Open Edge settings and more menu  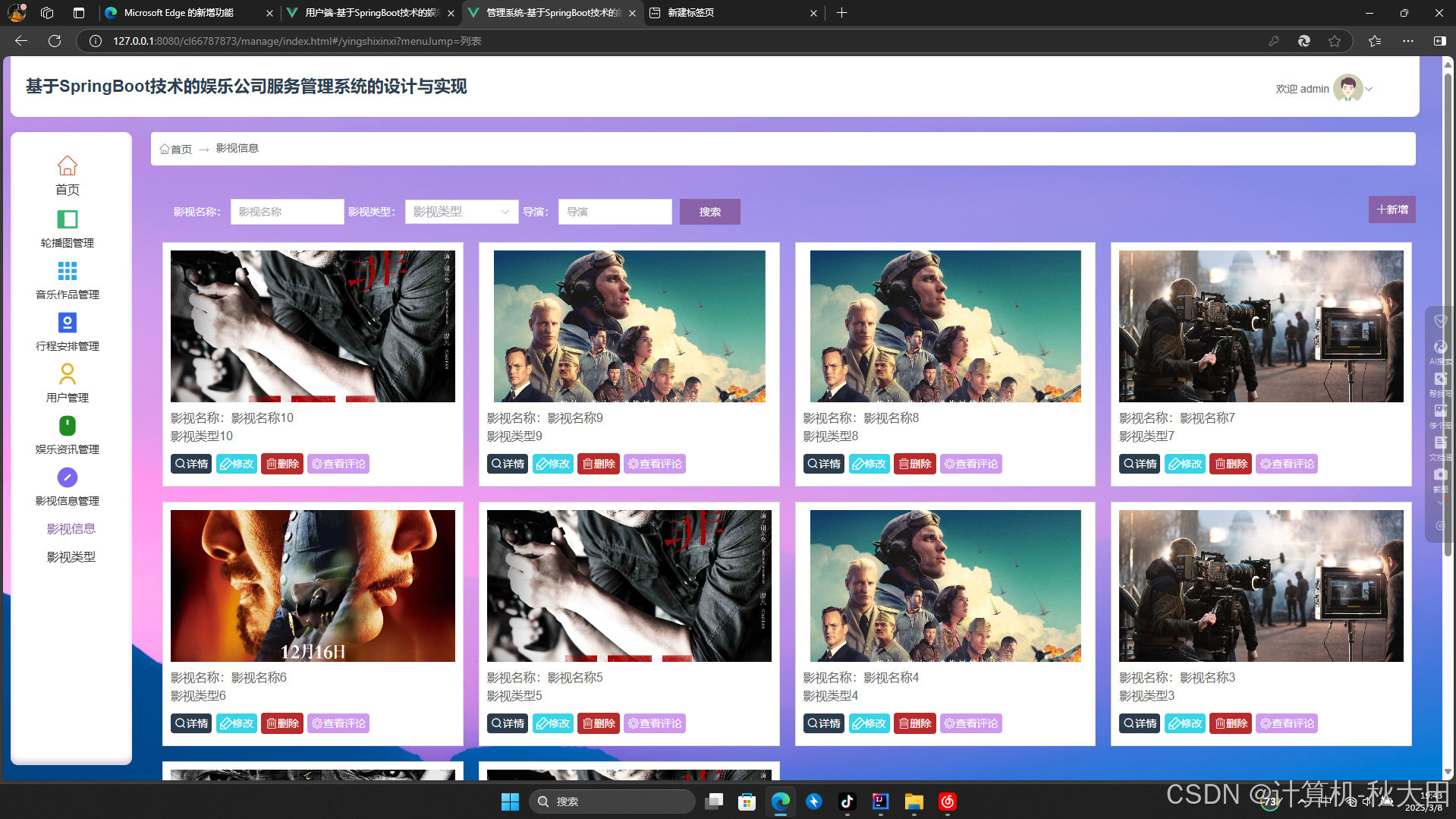(x=1408, y=41)
